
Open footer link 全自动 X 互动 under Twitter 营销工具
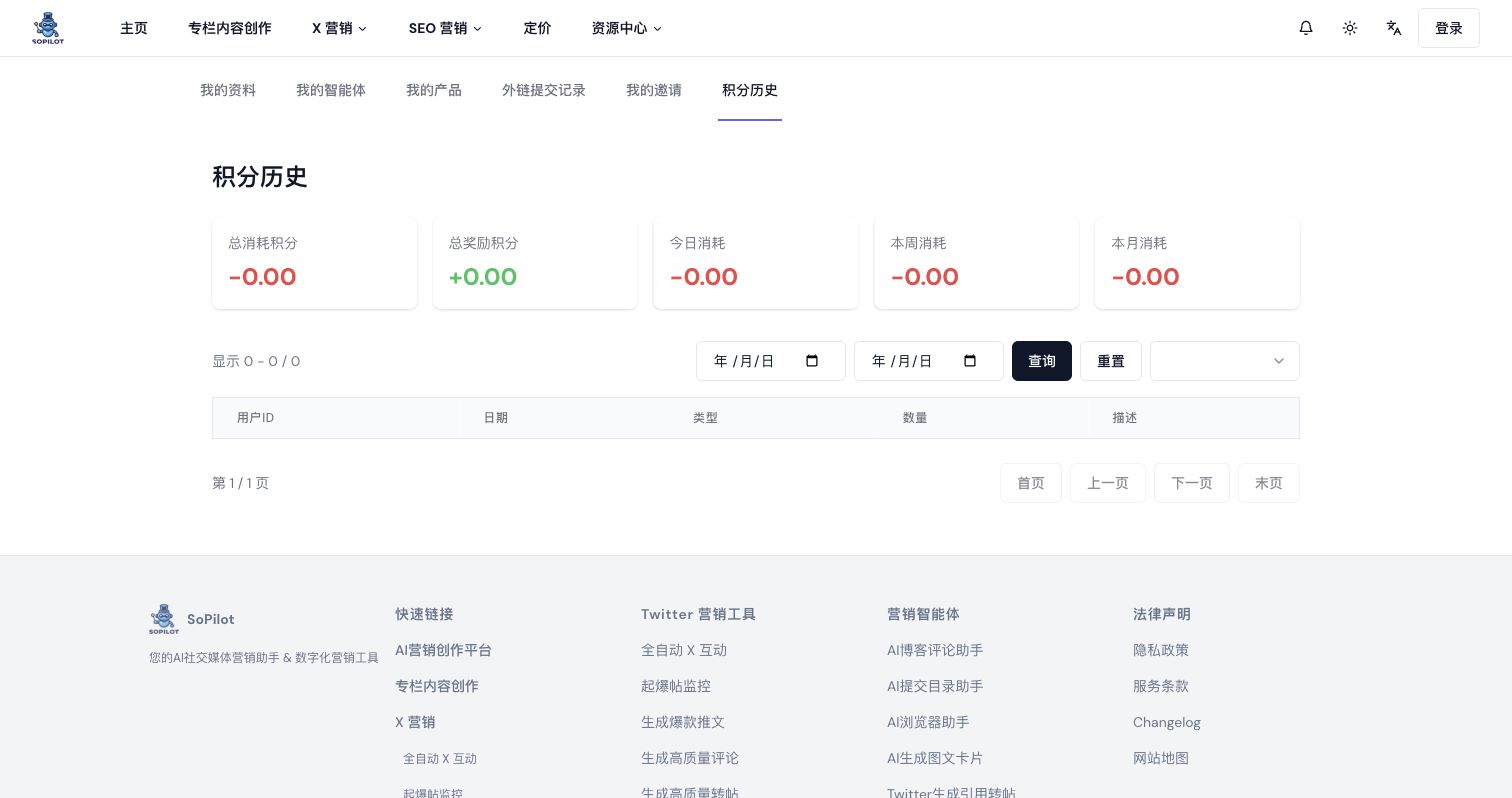click(684, 650)
